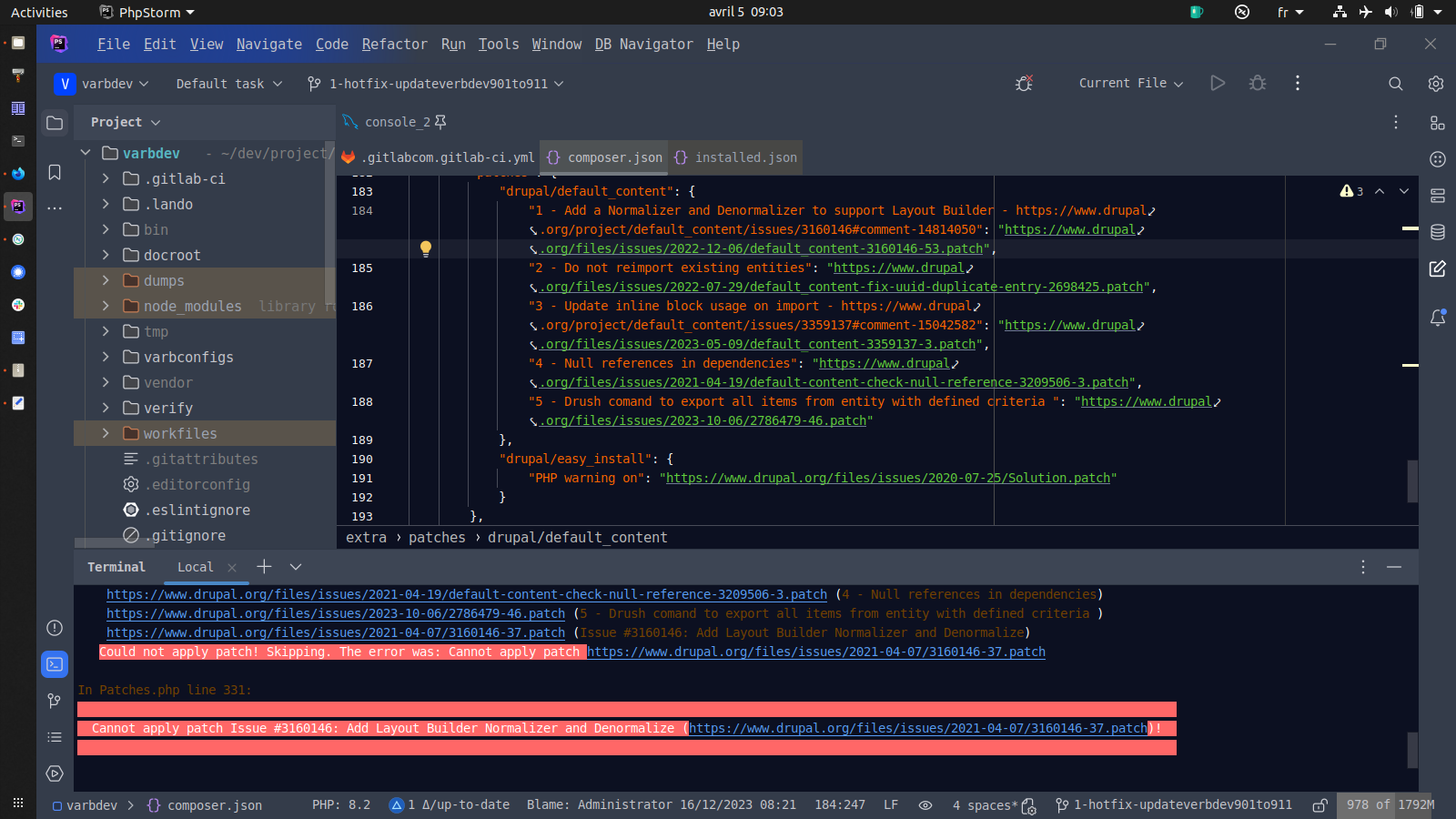Open the Services tool window icon
Viewport: 1456px width, 819px height.
(x=54, y=773)
